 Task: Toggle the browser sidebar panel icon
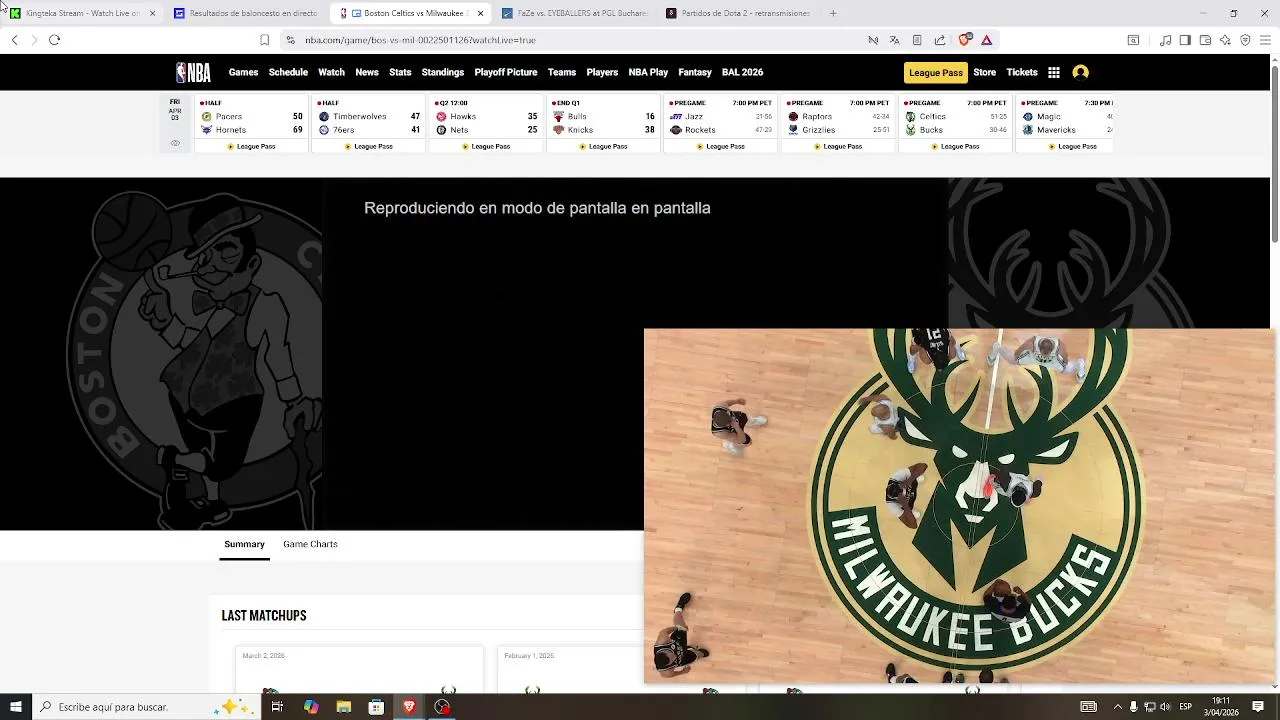pos(1185,40)
